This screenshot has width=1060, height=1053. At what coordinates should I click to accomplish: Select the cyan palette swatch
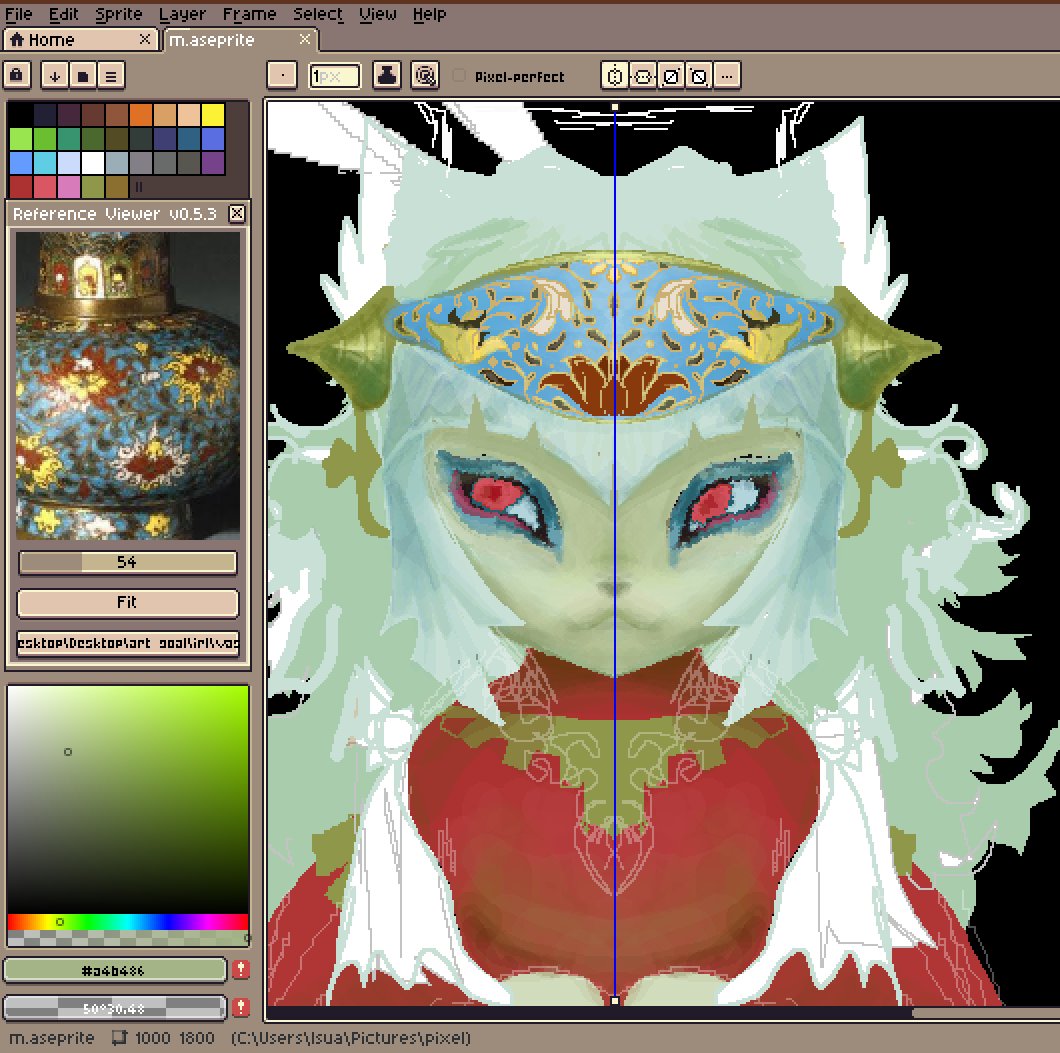45,163
